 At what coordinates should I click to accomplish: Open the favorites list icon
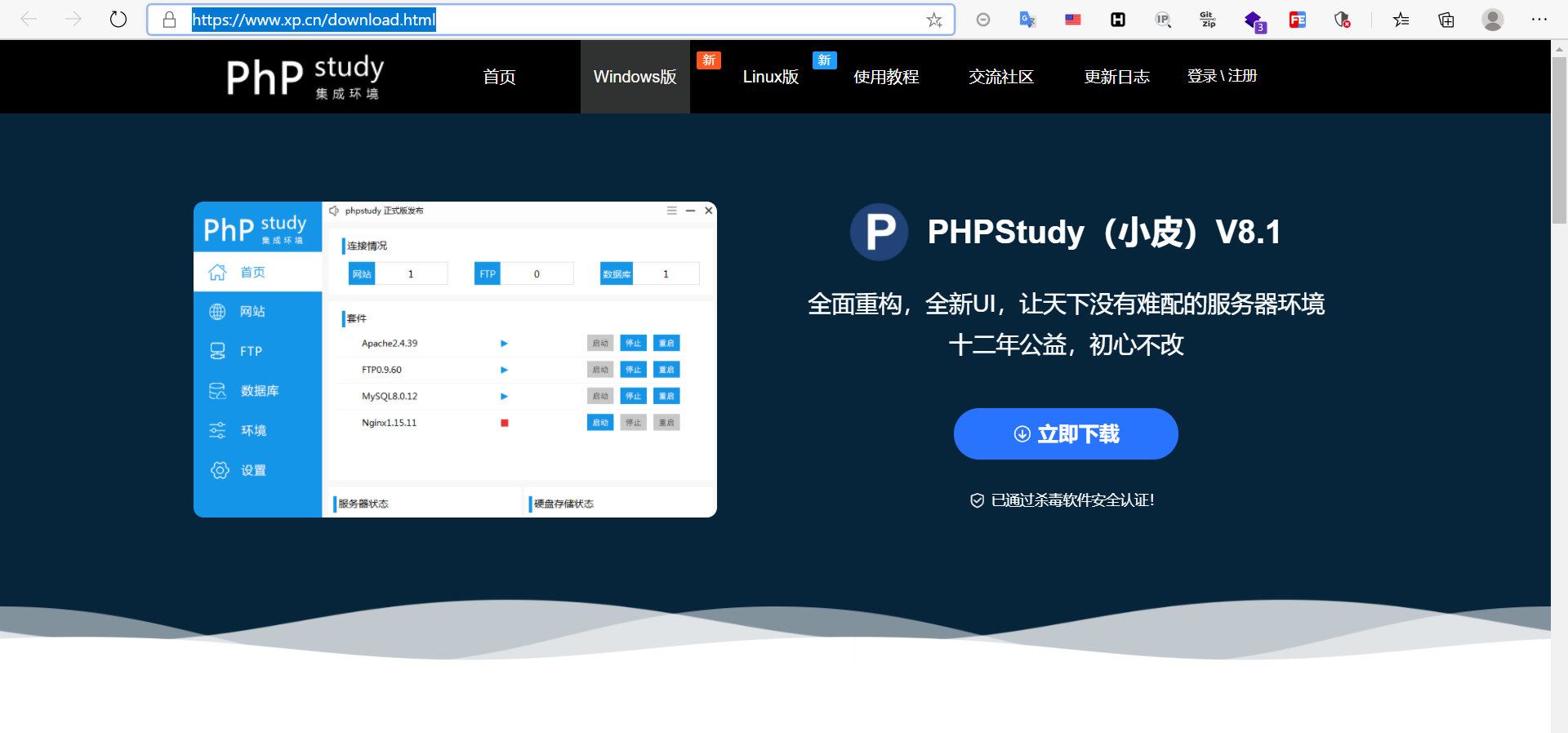coord(1401,20)
